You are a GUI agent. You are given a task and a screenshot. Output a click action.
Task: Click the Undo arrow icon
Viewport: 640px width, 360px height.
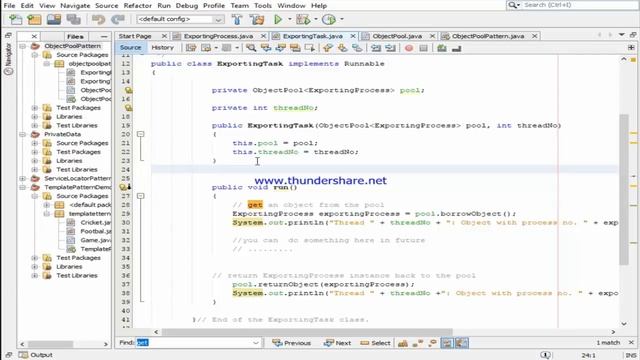[98, 19]
